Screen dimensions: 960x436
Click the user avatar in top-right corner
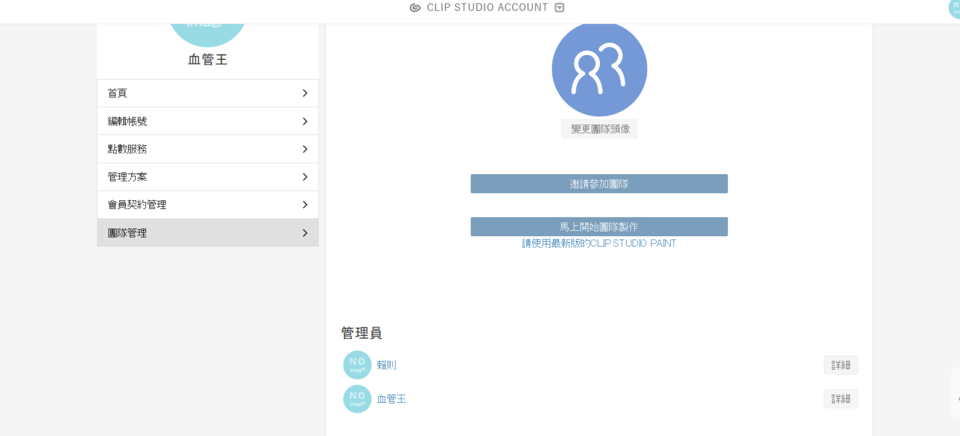tap(954, 8)
